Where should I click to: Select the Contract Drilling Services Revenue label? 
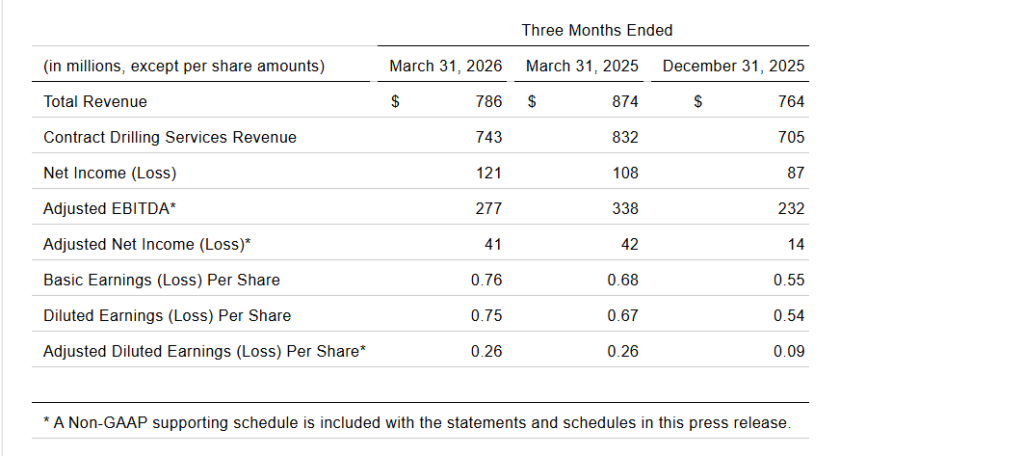pos(170,137)
